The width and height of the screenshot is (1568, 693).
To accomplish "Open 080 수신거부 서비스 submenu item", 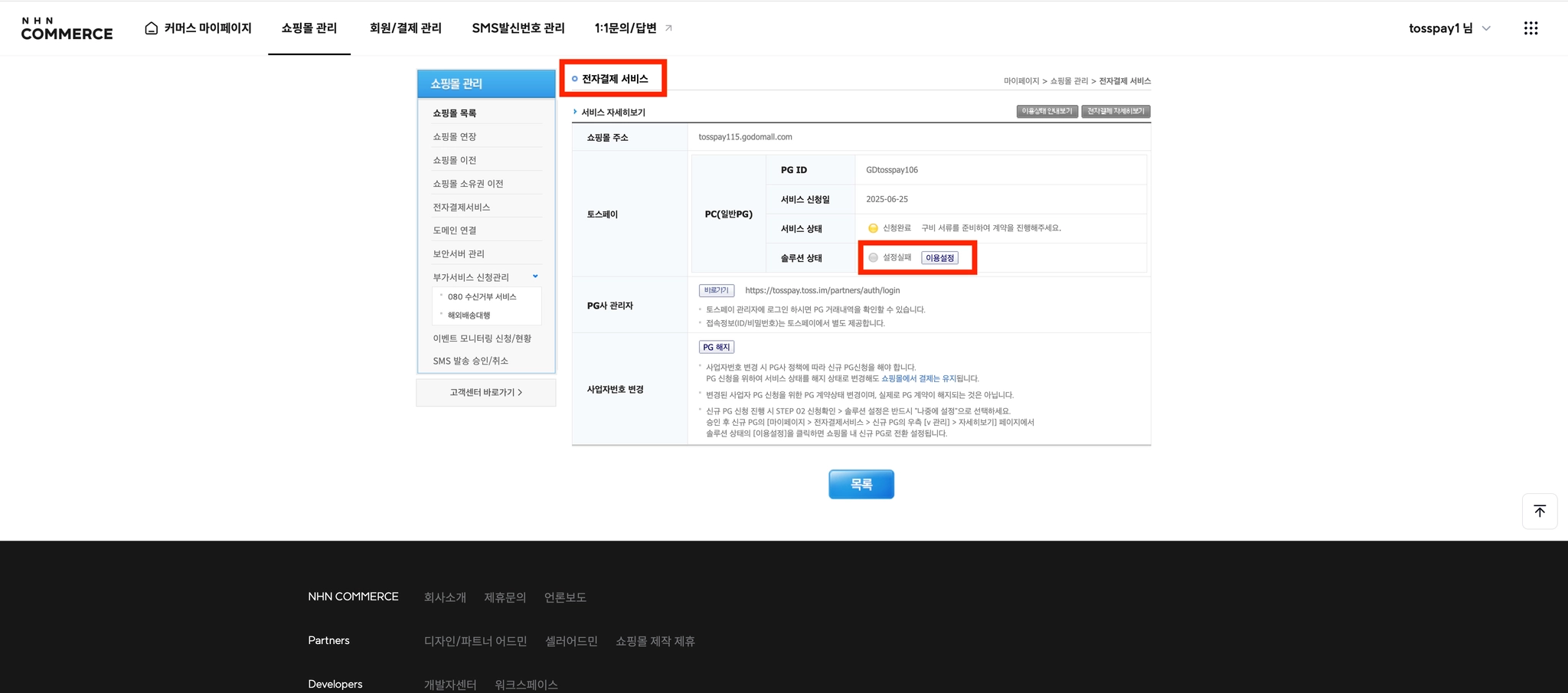I will coord(482,297).
